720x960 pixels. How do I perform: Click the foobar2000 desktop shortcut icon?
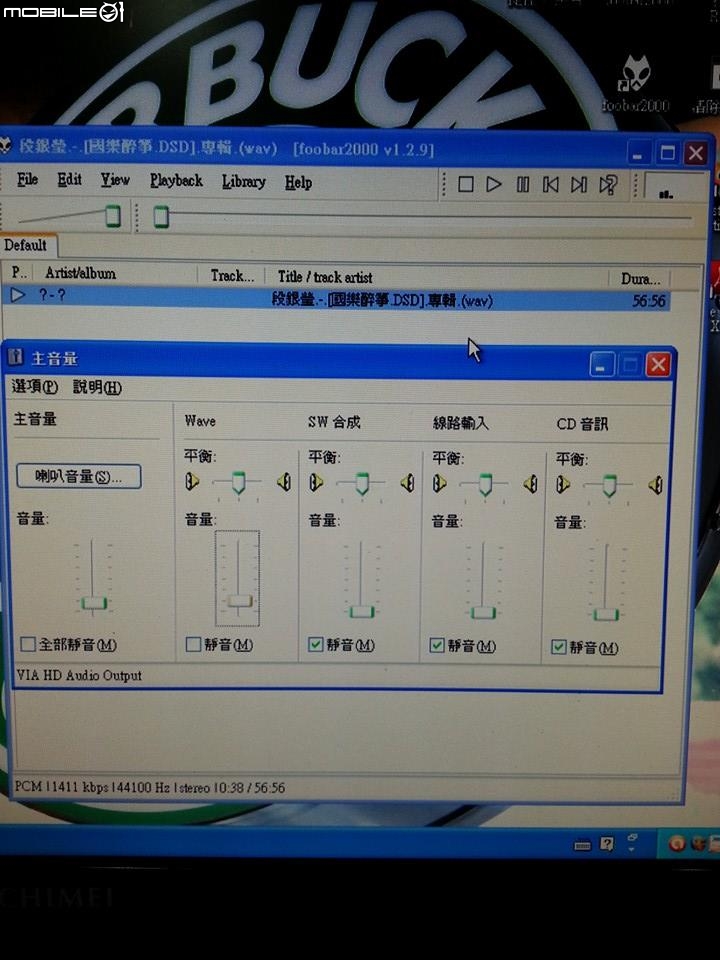tap(636, 83)
